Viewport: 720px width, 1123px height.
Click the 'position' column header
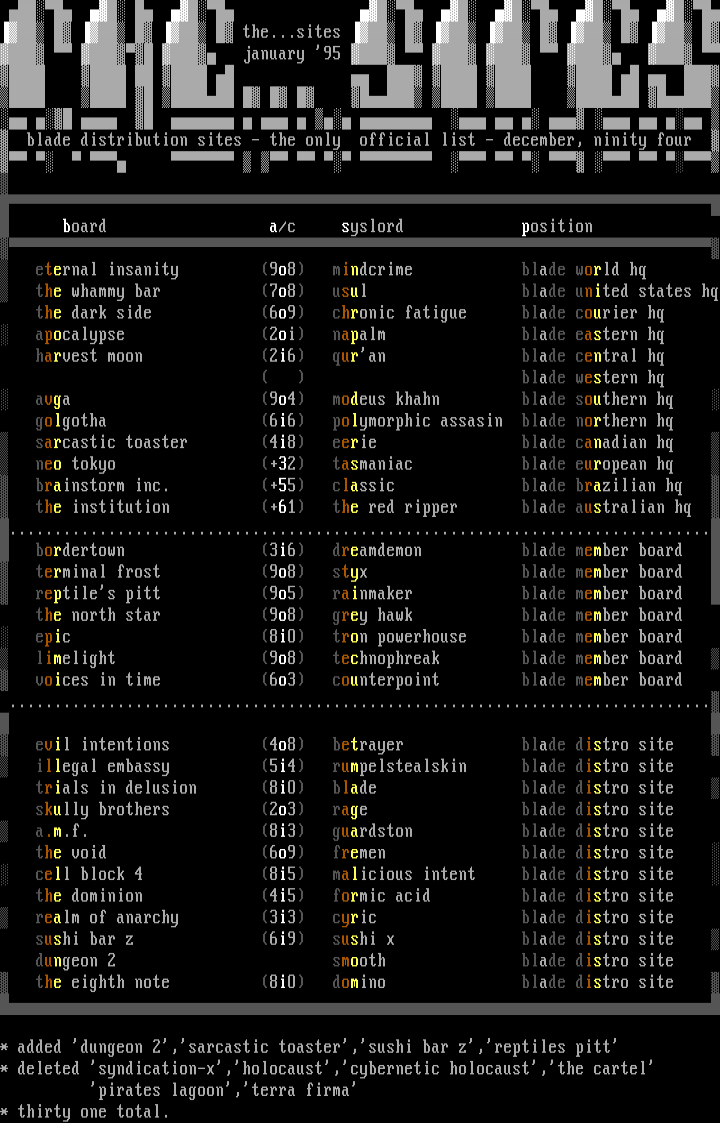pos(557,227)
